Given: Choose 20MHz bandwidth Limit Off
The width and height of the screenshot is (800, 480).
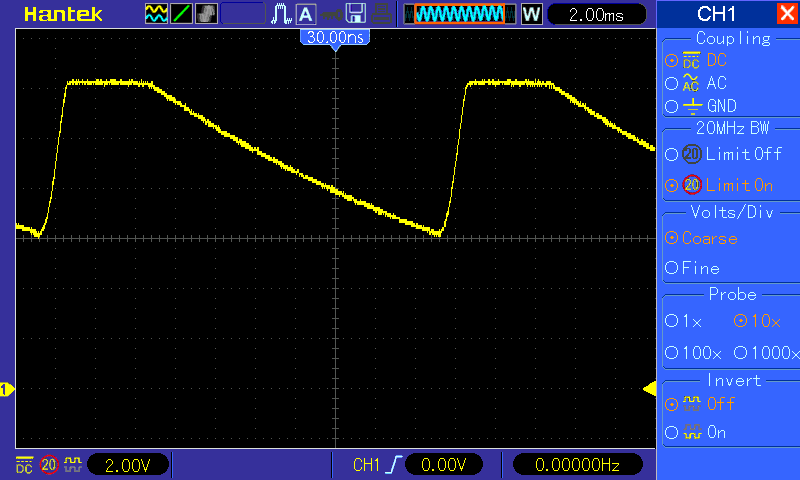Looking at the screenshot, I should coord(723,154).
